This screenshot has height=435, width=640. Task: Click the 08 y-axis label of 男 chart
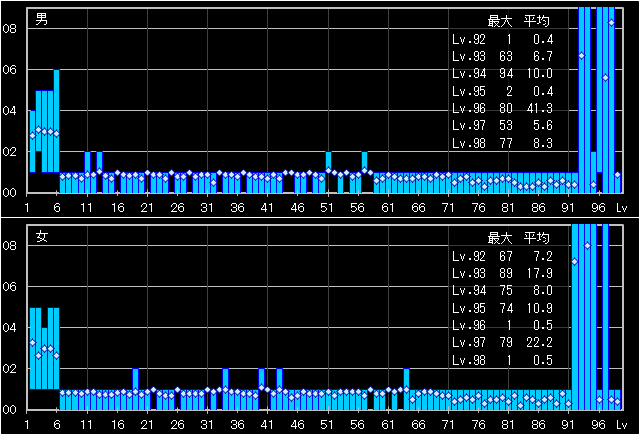coord(9,29)
